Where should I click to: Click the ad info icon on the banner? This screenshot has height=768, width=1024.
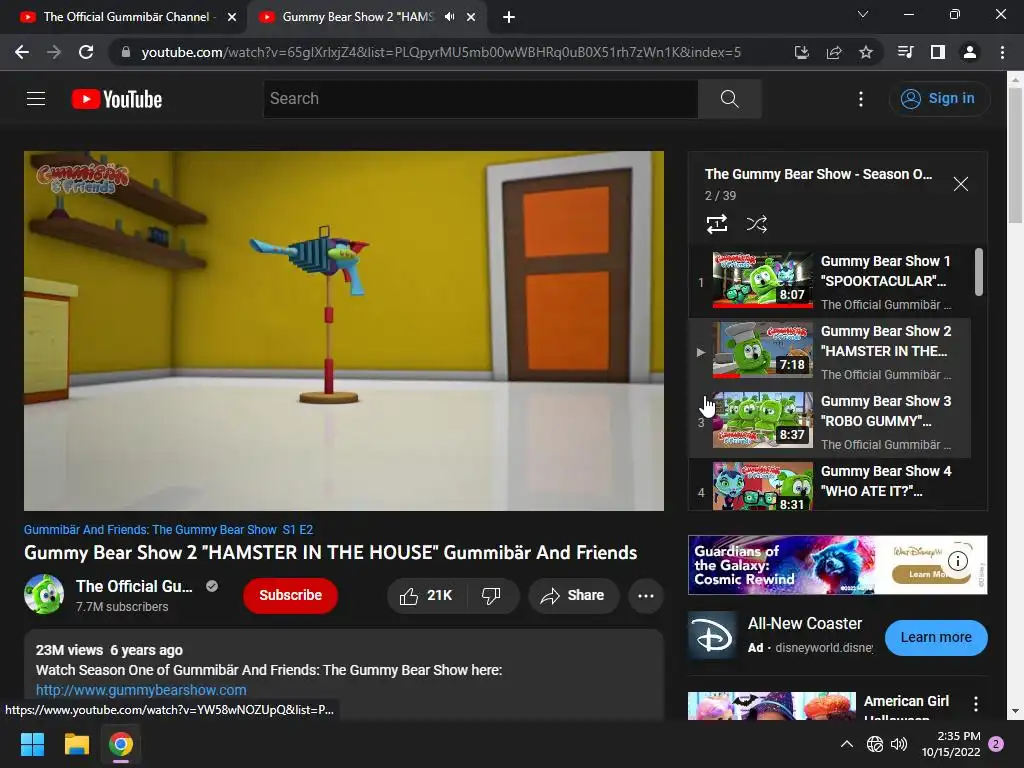[x=958, y=560]
